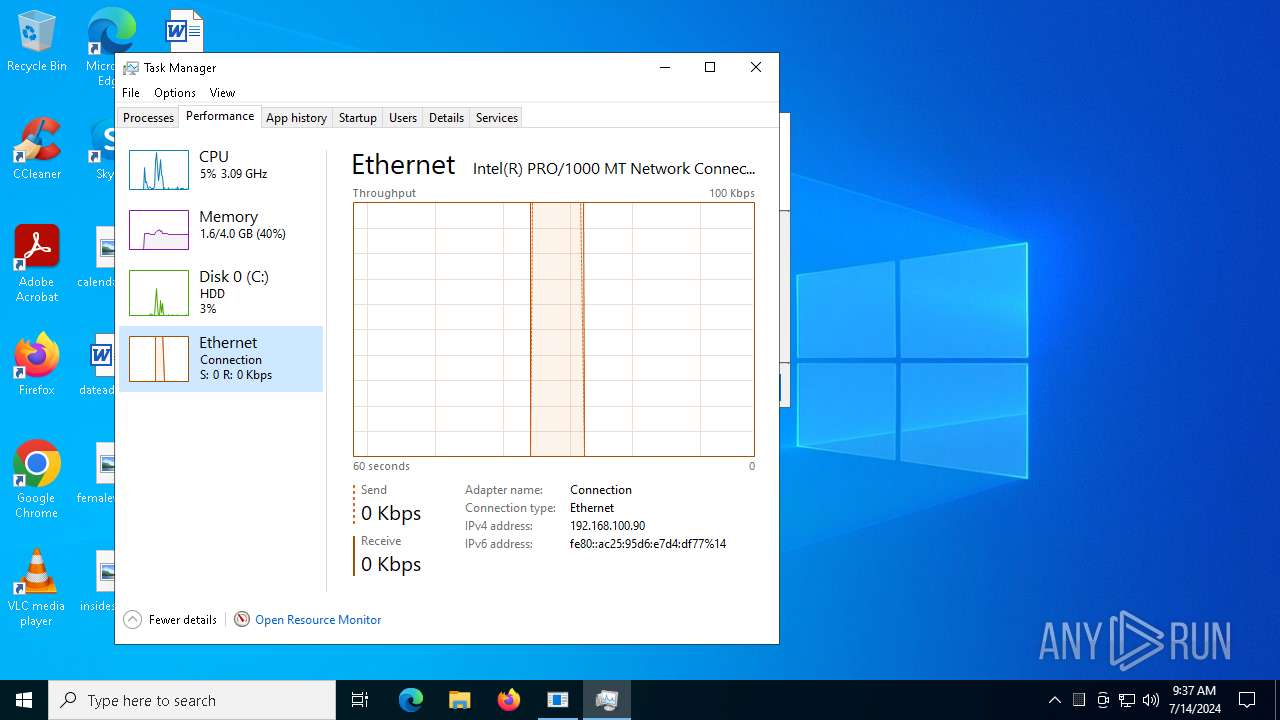Open the Disk 0 (C:) performance view
The height and width of the screenshot is (720, 1280).
[x=221, y=292]
